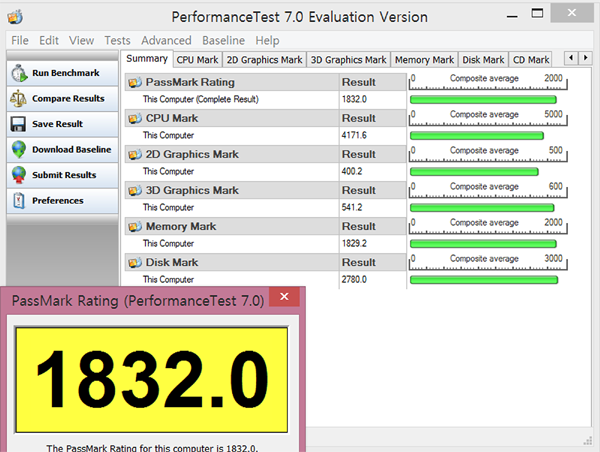Click the 400.2 2D Graphics result value
The width and height of the screenshot is (600, 452).
point(352,171)
